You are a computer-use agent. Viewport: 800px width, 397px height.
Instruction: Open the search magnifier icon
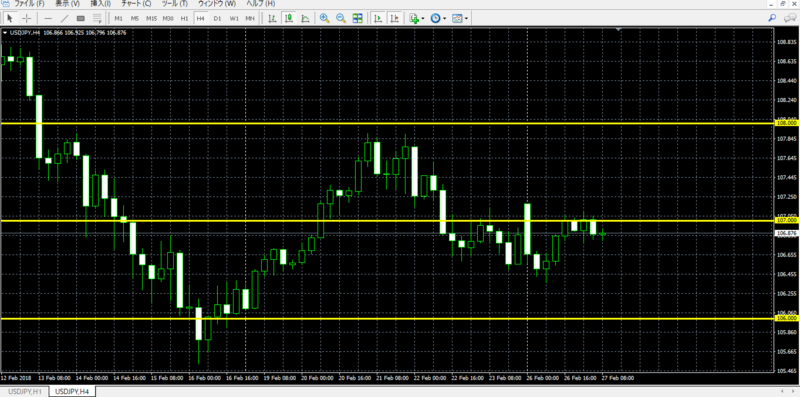pyautogui.click(x=772, y=18)
